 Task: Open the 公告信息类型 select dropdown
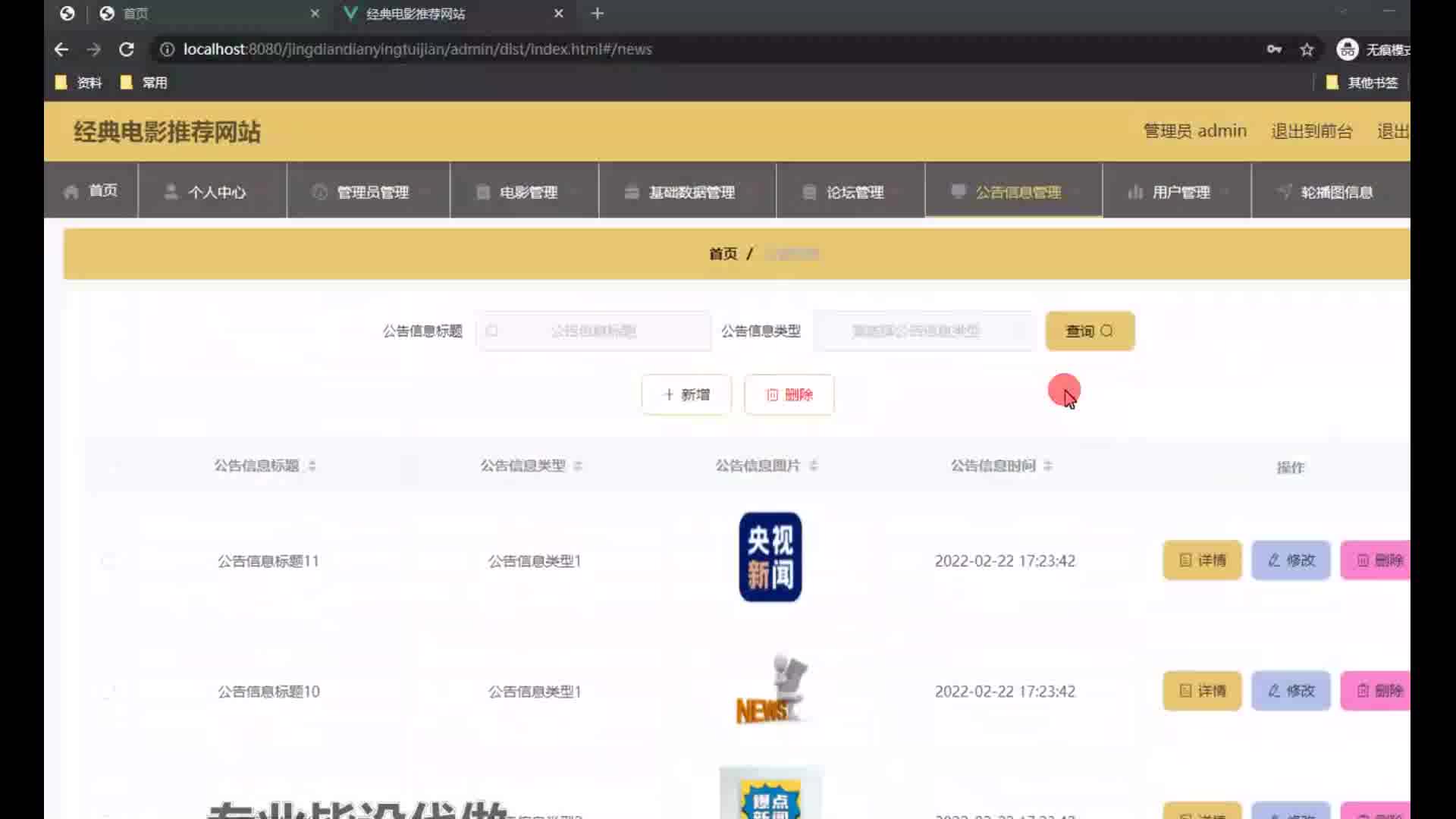pyautogui.click(x=924, y=331)
